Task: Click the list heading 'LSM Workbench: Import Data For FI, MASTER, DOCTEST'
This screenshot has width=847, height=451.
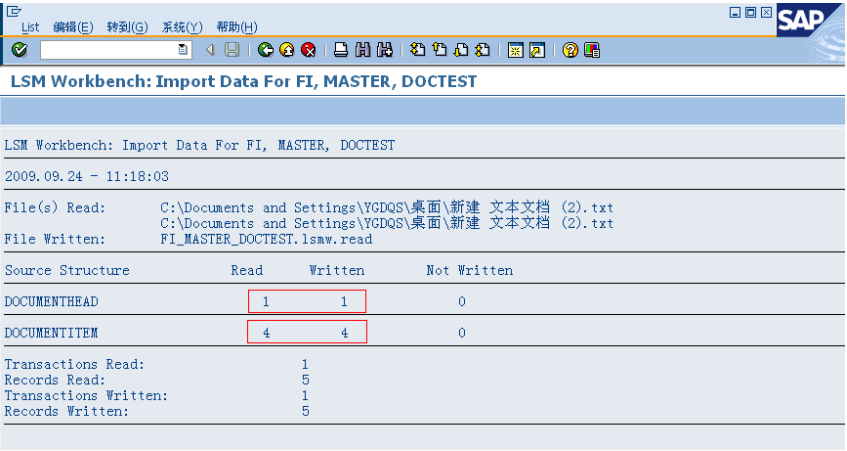Action: tap(199, 145)
